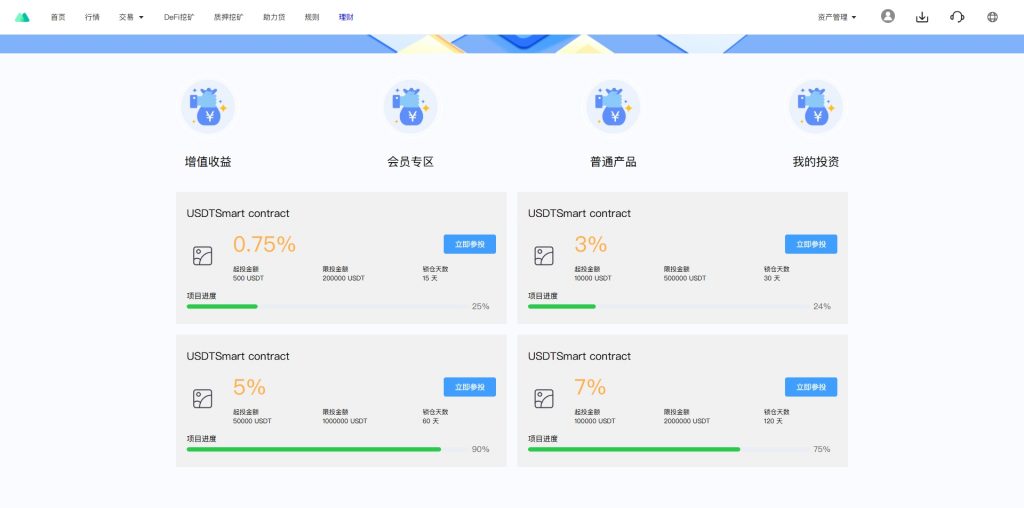Open the 首页 nav item

pyautogui.click(x=58, y=17)
